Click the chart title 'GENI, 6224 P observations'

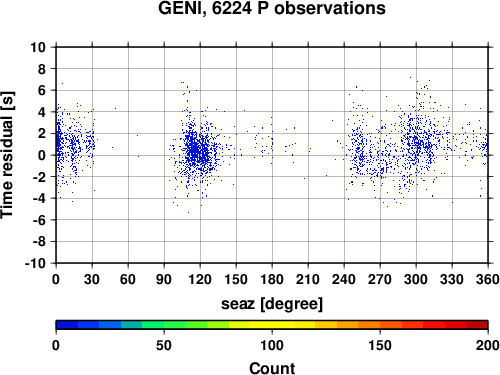(x=272, y=8)
